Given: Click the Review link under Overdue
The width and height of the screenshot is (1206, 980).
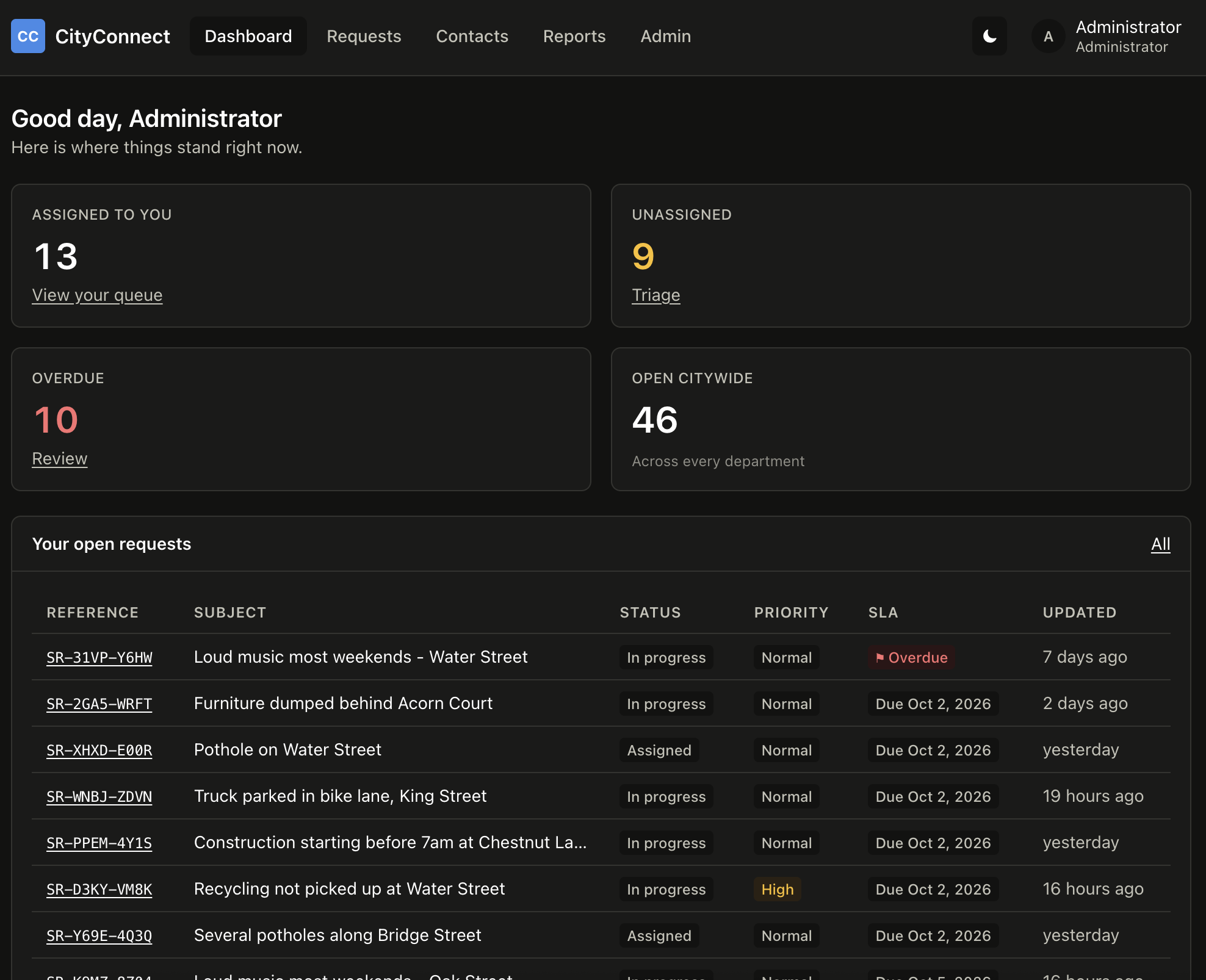Looking at the screenshot, I should tap(60, 459).
